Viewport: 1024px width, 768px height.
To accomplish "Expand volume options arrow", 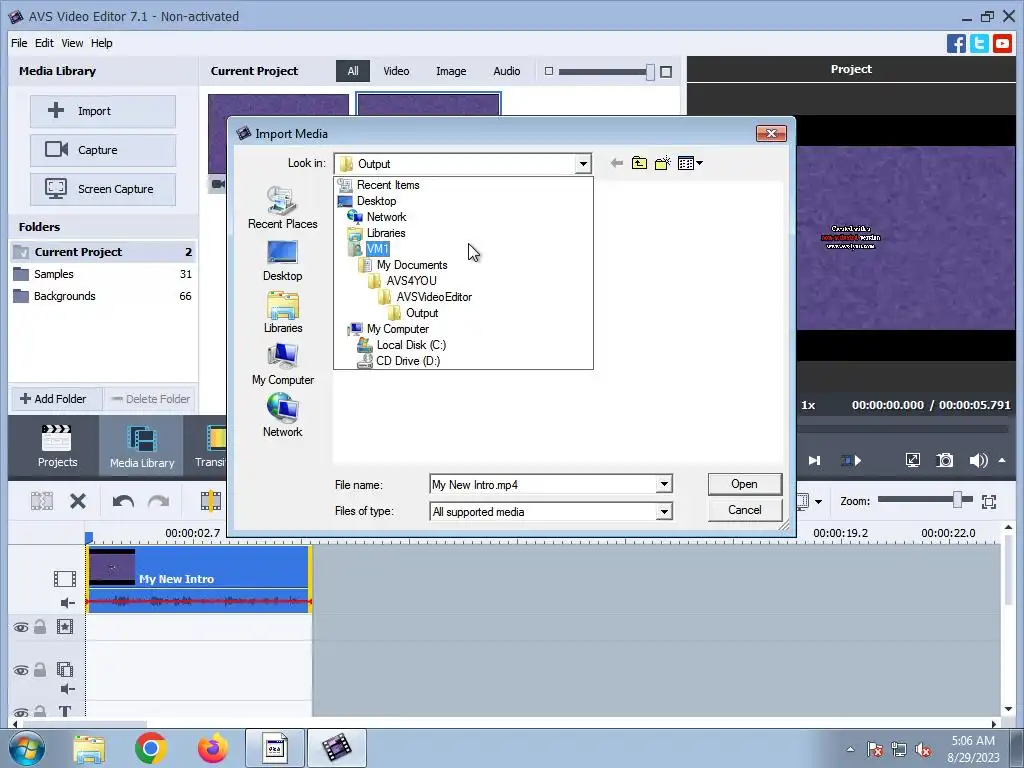I will 1002,460.
